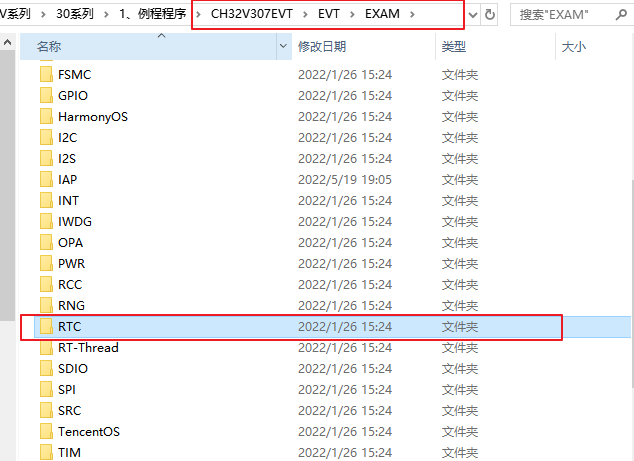Viewport: 634px width, 461px height.
Task: Sort files by 修改日期 column
Action: coord(322,47)
